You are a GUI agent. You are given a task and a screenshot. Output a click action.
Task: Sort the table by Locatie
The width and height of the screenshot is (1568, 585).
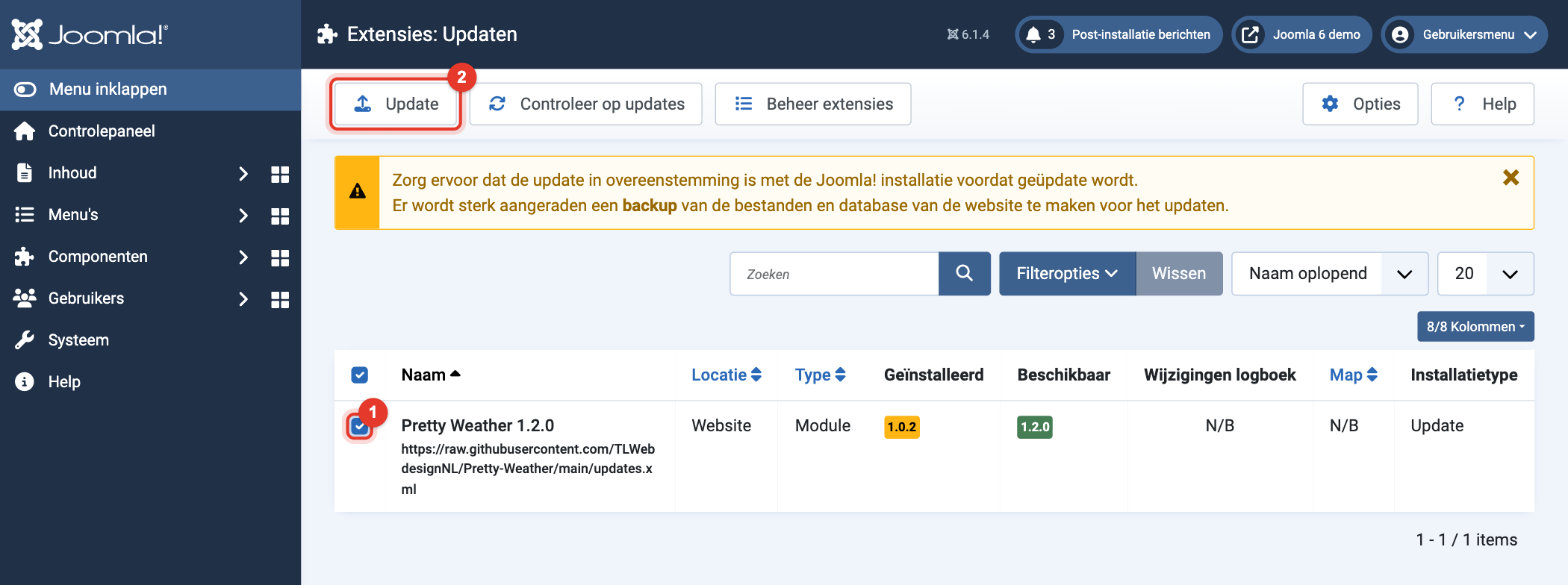point(727,375)
